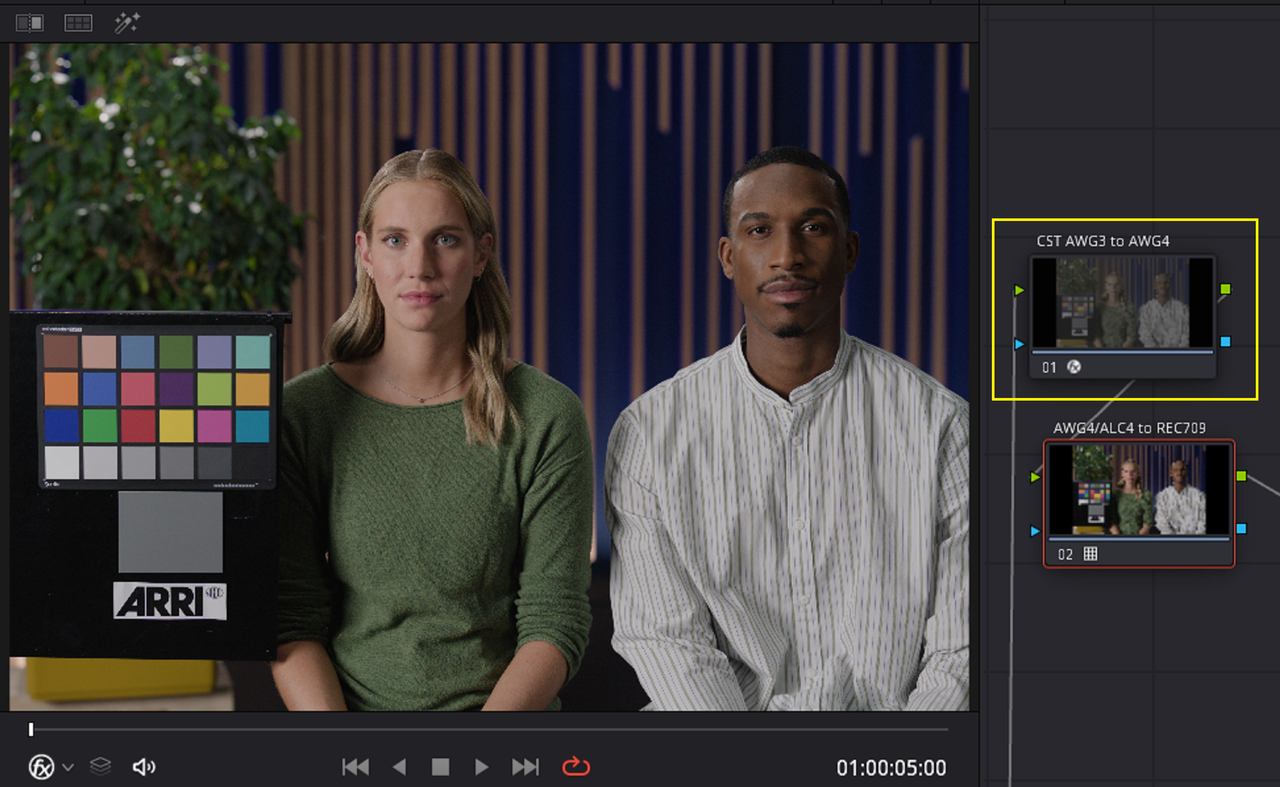Click the stacked layers icon below the viewer
Viewport: 1280px width, 787px height.
tap(100, 766)
